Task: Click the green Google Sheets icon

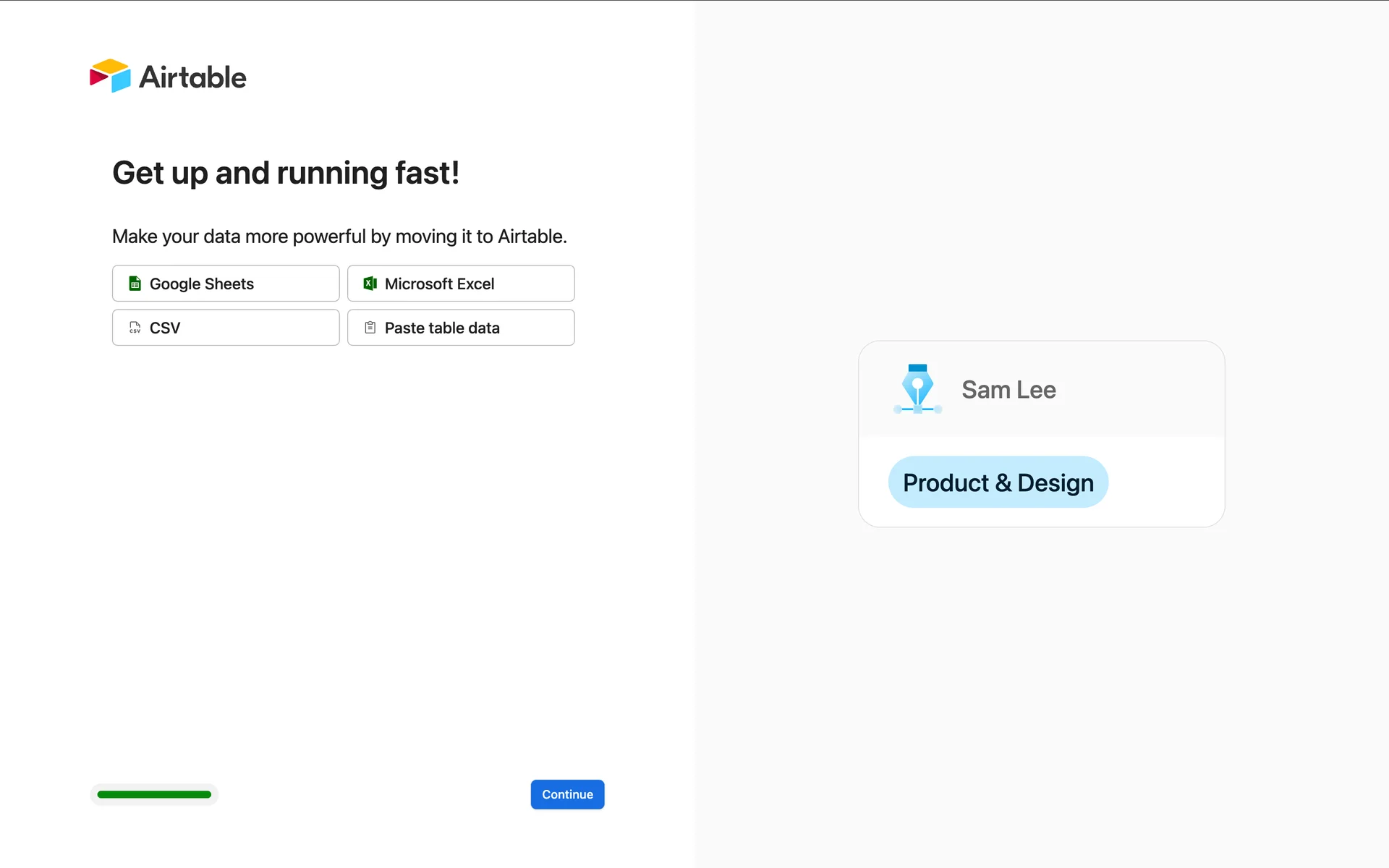Action: 135,284
